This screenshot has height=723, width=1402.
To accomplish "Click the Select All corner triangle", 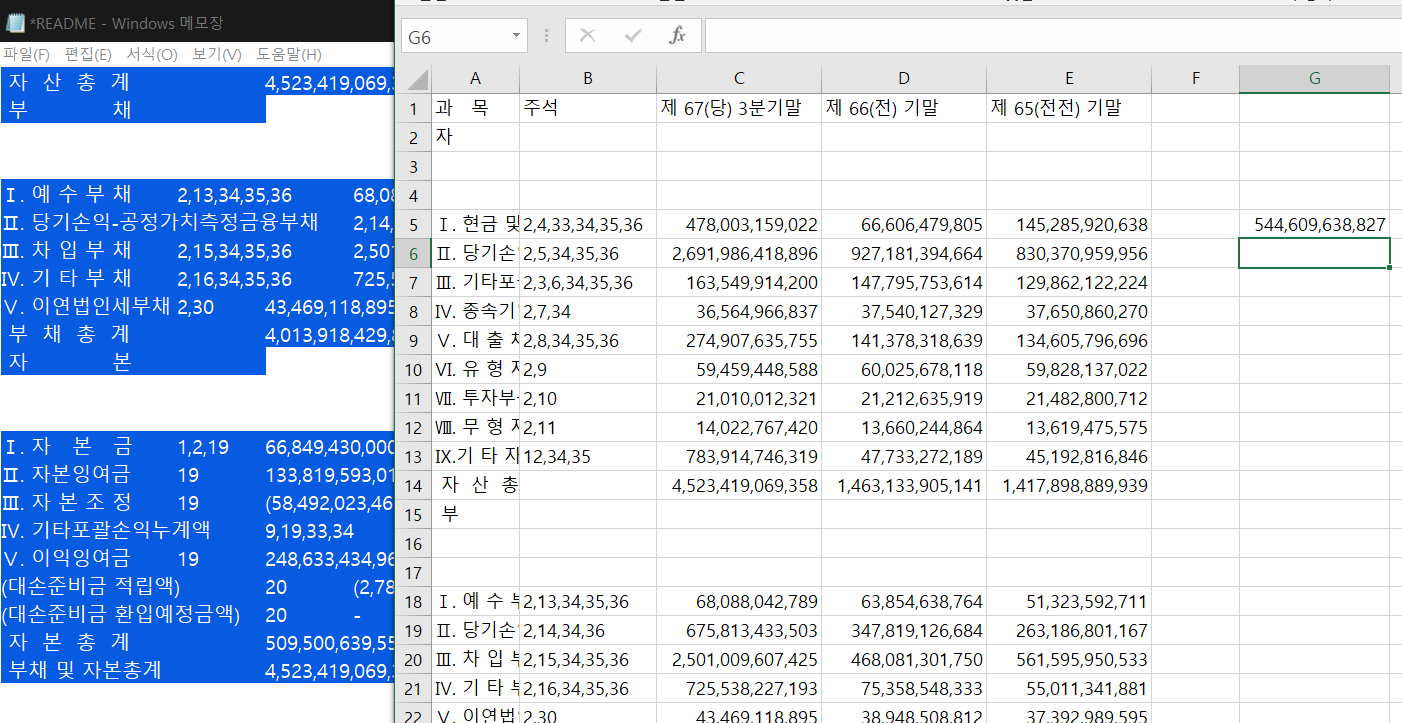I will click(x=416, y=79).
